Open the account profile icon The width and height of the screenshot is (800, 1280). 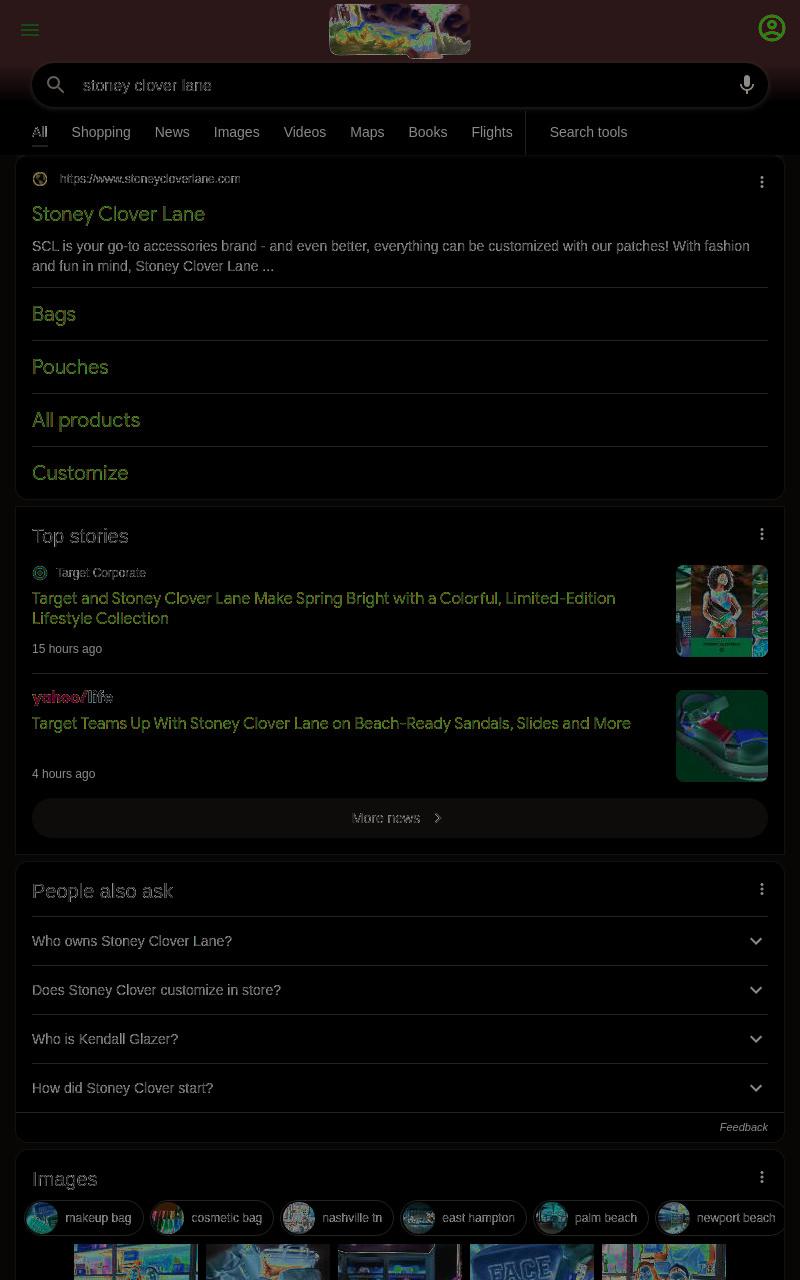(x=772, y=28)
